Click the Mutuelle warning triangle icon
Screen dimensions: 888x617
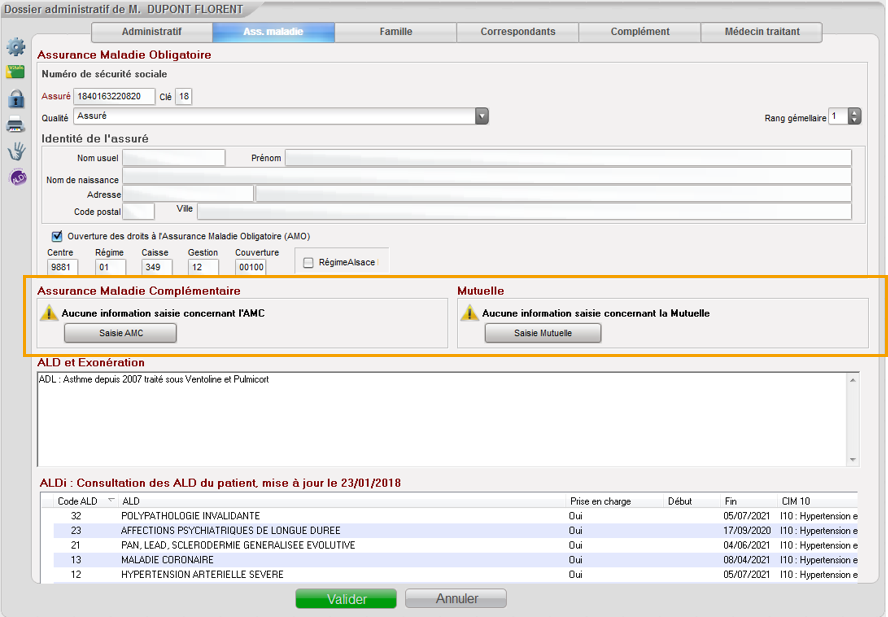(x=469, y=313)
